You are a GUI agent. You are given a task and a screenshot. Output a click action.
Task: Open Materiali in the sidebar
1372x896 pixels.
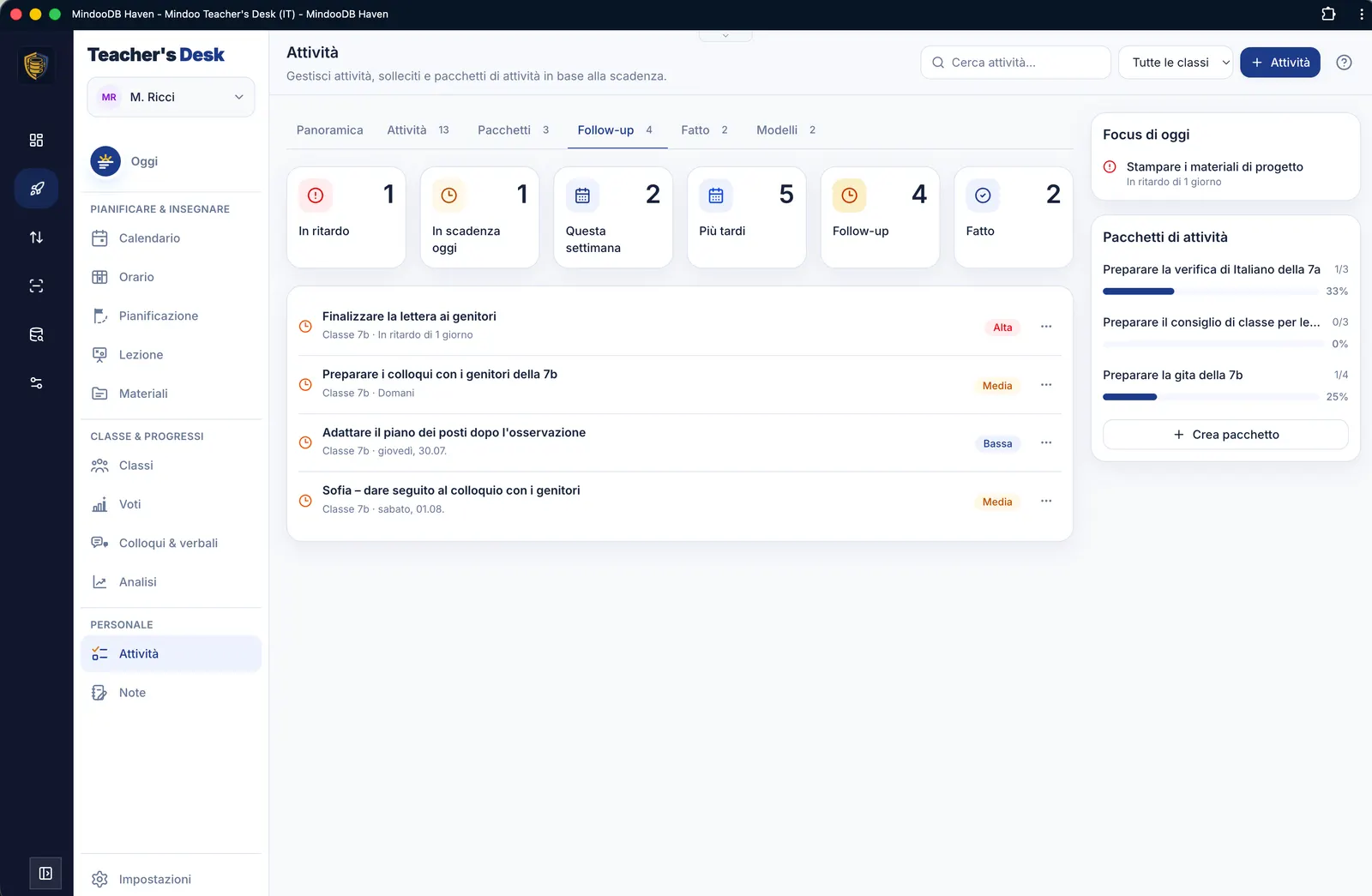[171, 394]
